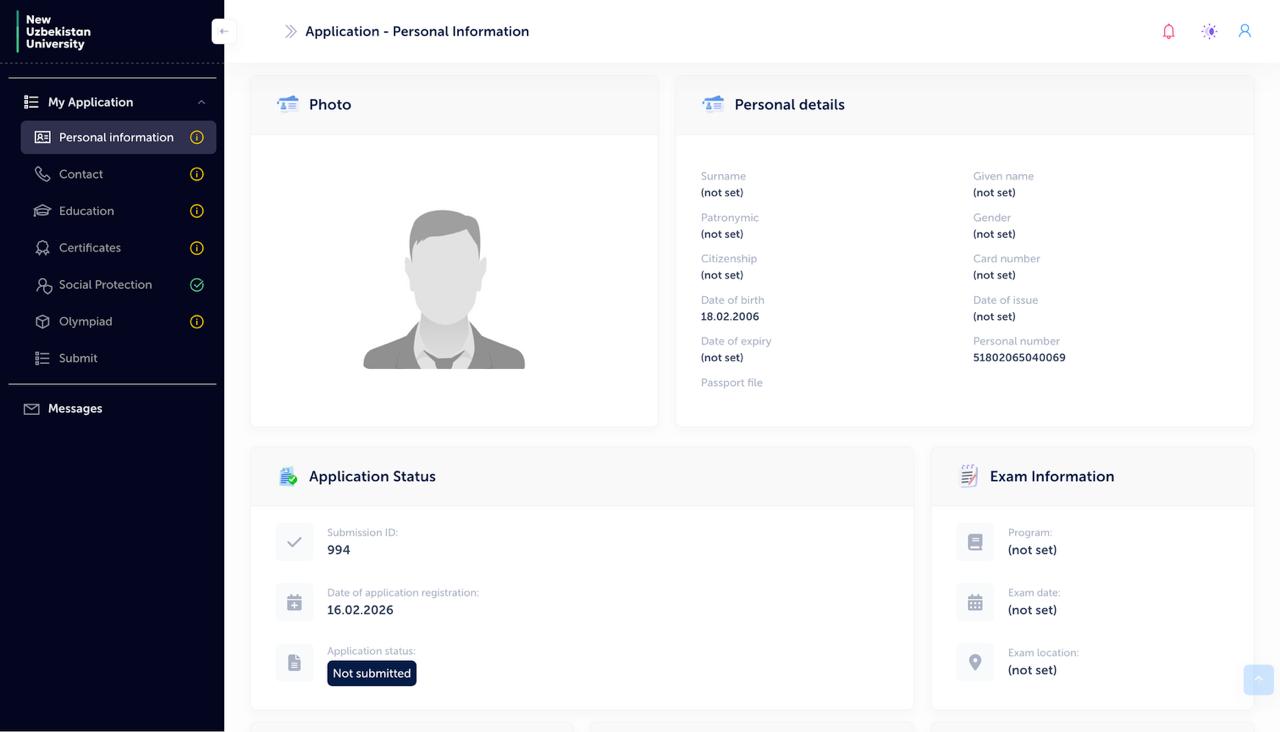Viewport: 1280px width, 732px height.
Task: Click the Social Protection green checkmark icon
Action: coord(197,285)
